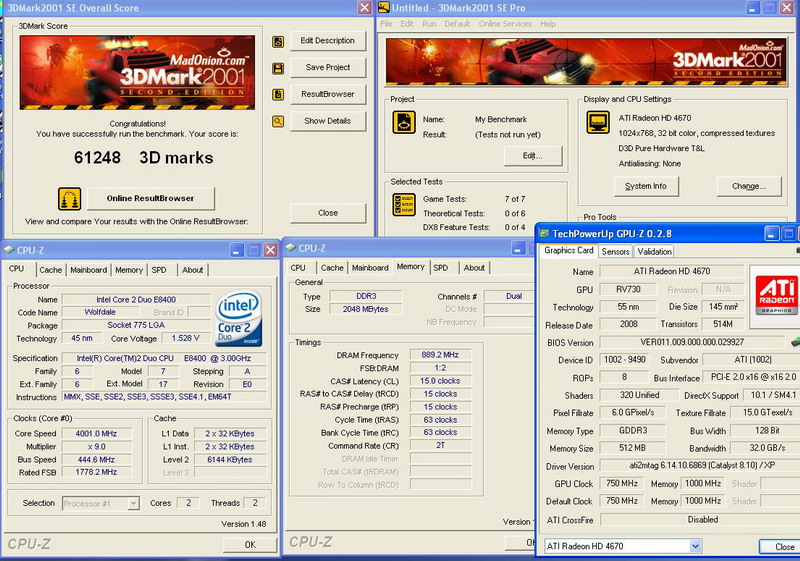Open the Help menu in 3DMark2001
Image resolution: width=800 pixels, height=561 pixels.
548,24
